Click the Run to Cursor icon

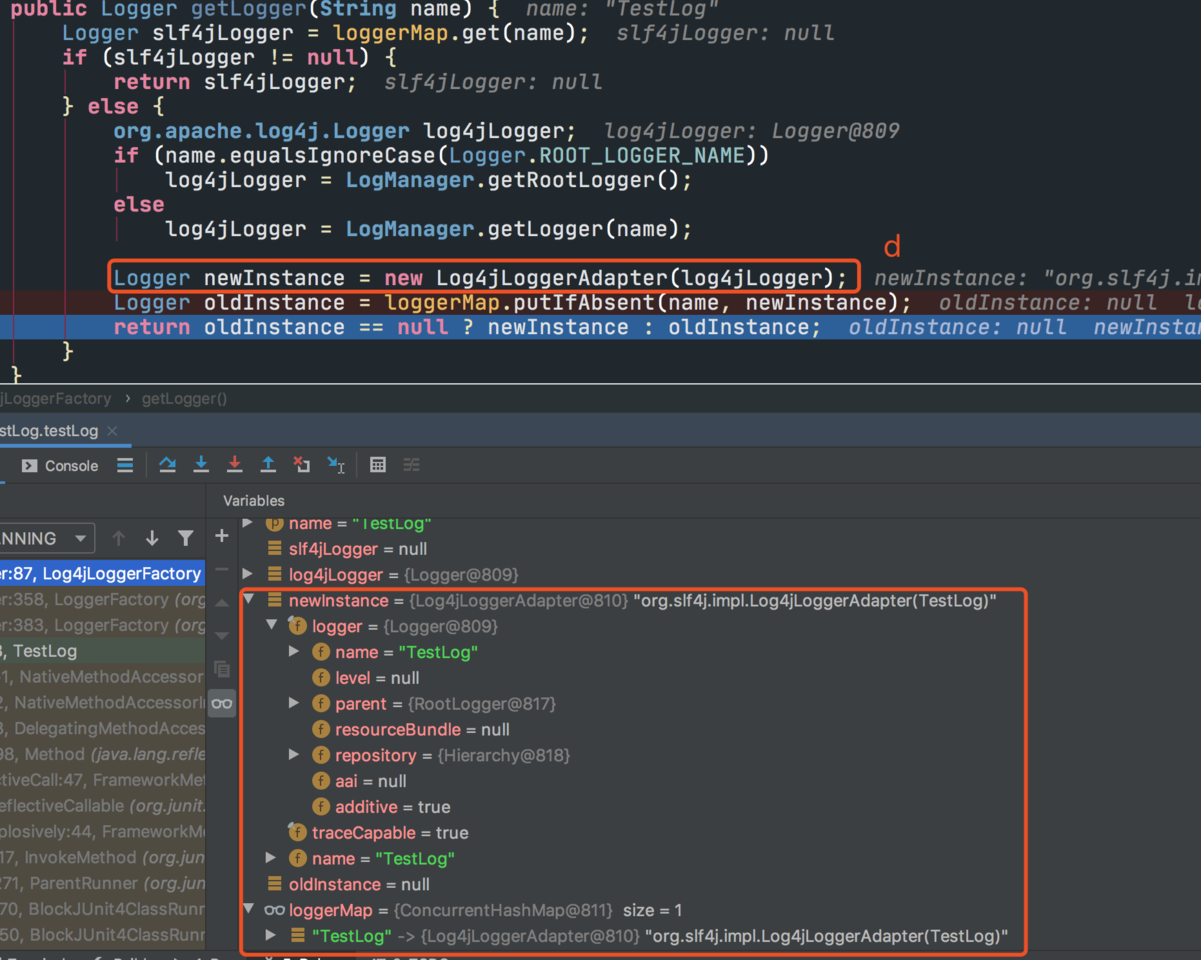[x=336, y=465]
